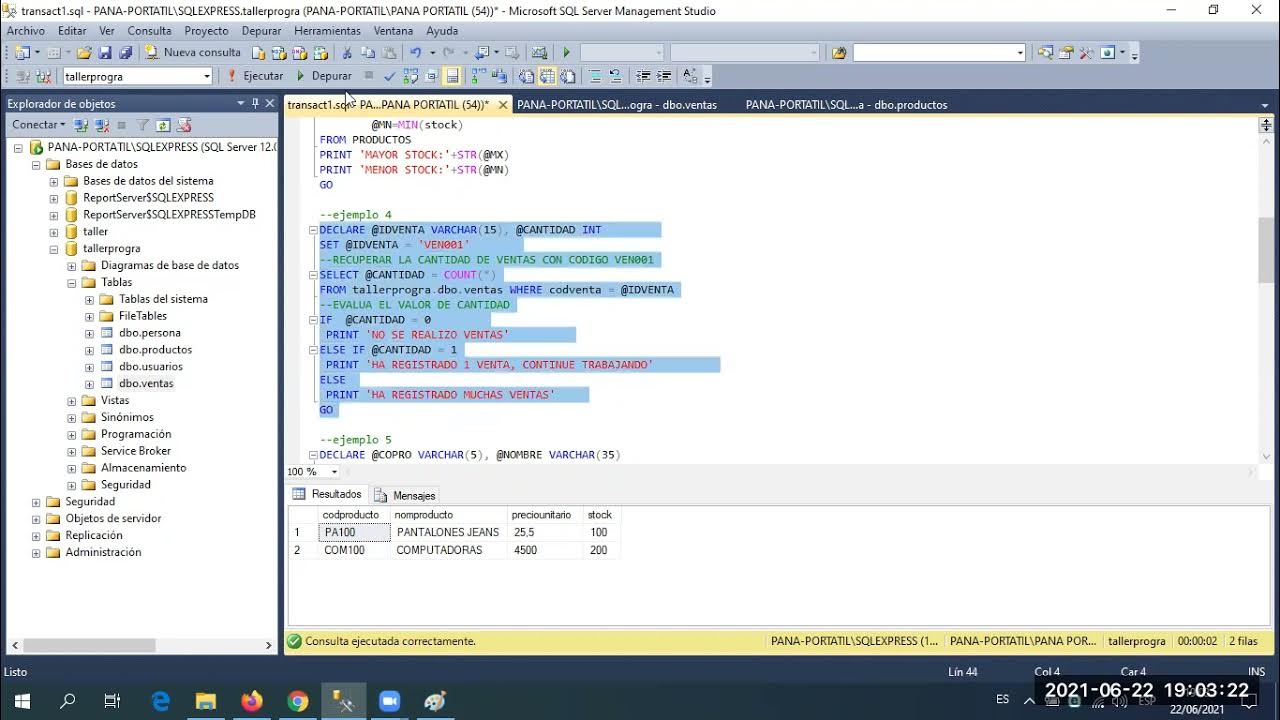The height and width of the screenshot is (720, 1280).
Task: Click the nomproducto column header
Action: point(448,515)
